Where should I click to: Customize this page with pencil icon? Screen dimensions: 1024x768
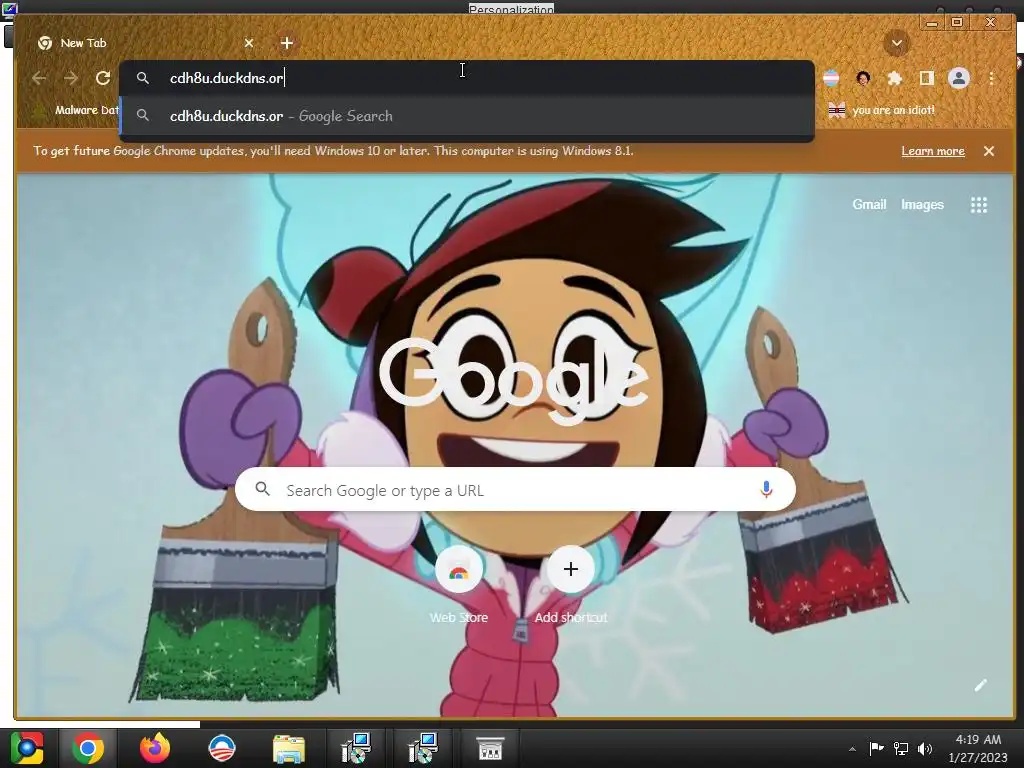click(980, 685)
